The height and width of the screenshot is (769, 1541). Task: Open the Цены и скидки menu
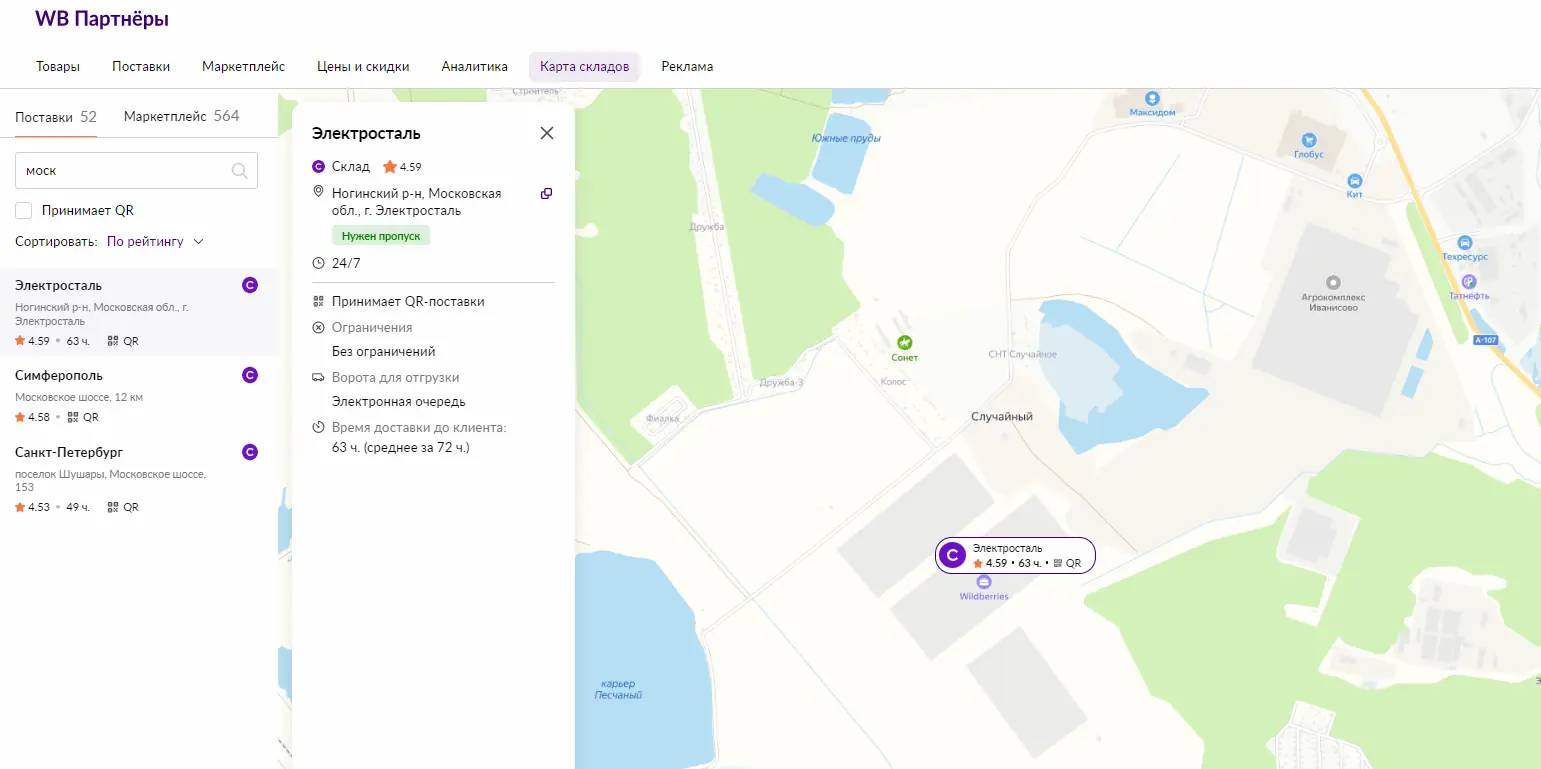point(363,67)
